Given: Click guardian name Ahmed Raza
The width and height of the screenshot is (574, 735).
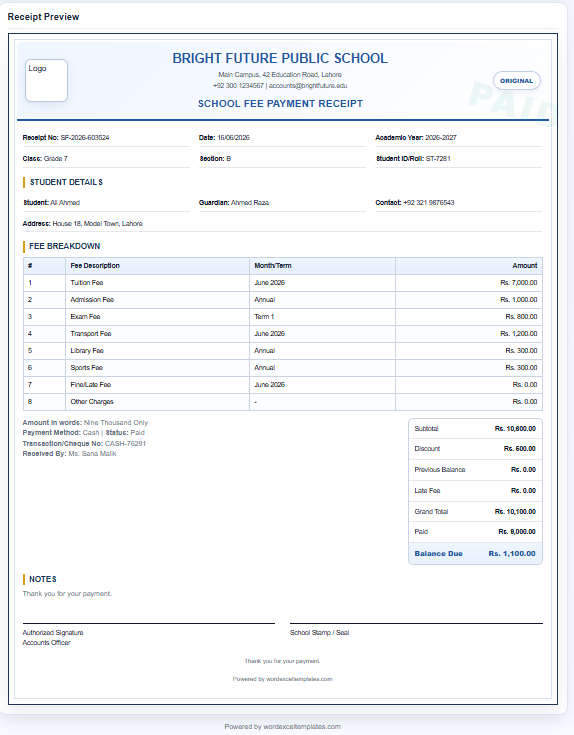Looking at the screenshot, I should [250, 202].
